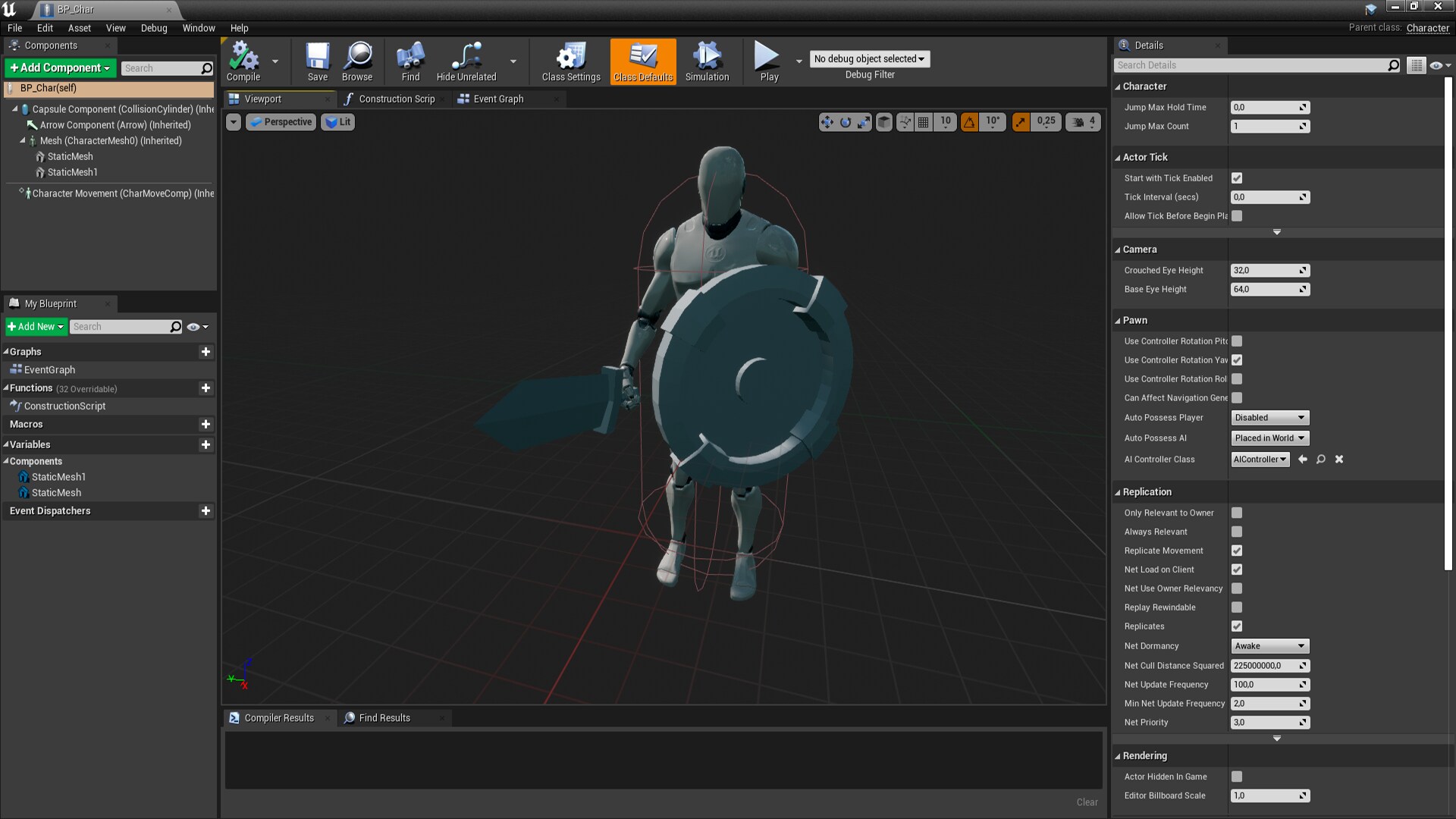Image resolution: width=1456 pixels, height=819 pixels.
Task: Open the Net Dormancy dropdown set to Awake
Action: (x=1269, y=645)
